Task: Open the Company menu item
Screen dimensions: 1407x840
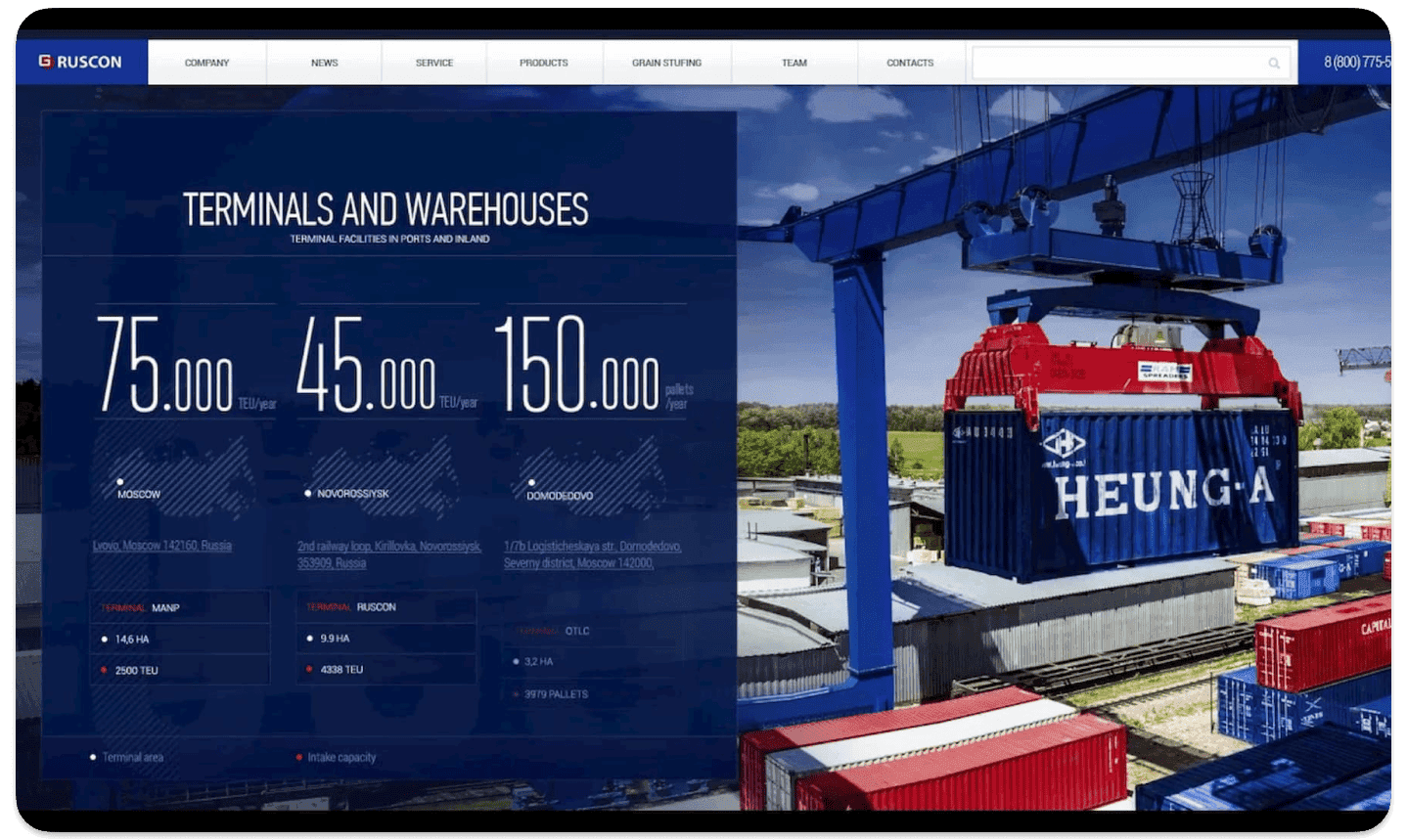Action: point(206,63)
